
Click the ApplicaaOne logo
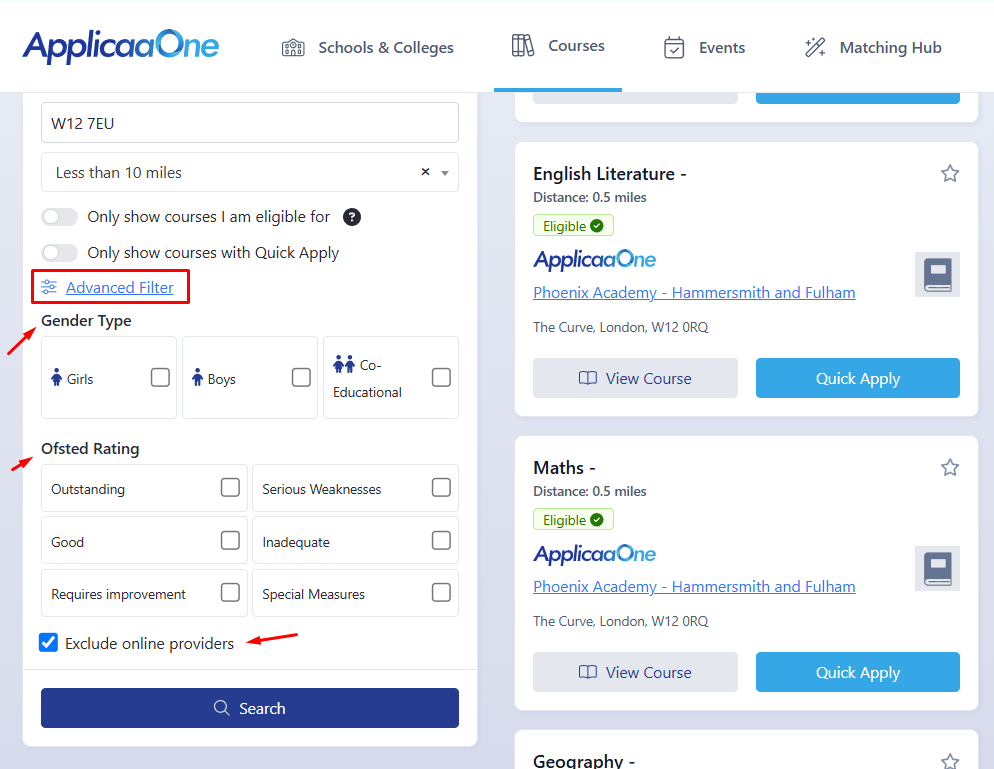120,45
